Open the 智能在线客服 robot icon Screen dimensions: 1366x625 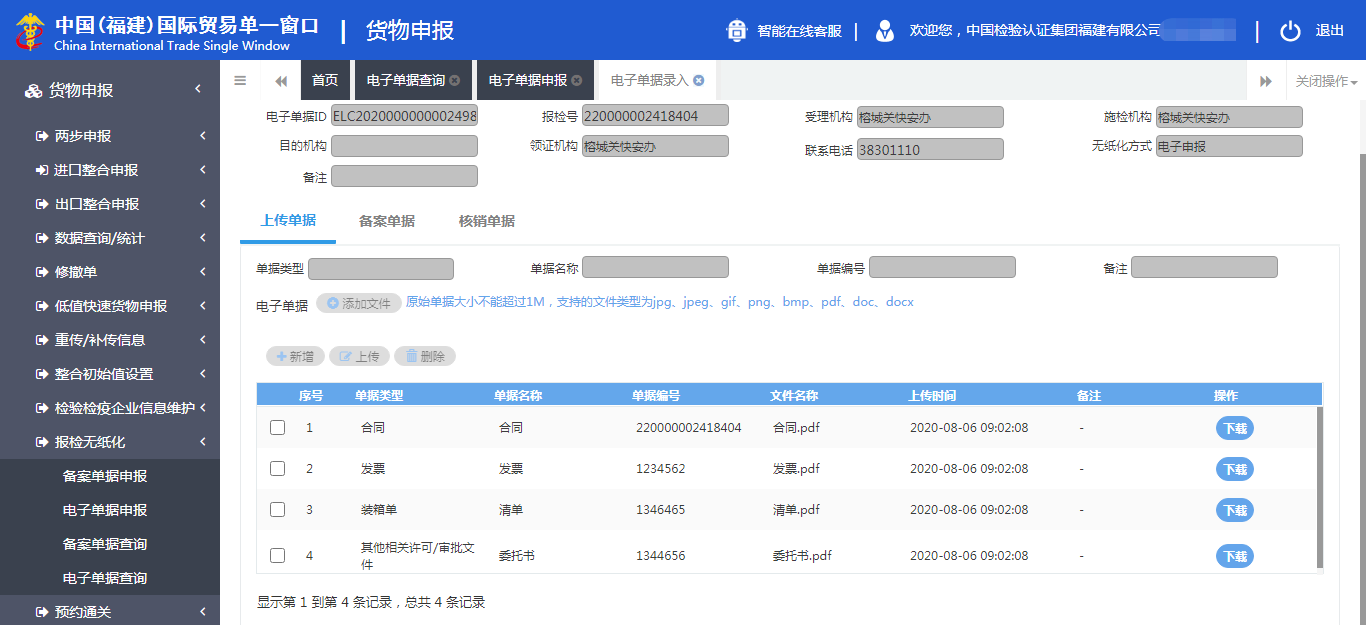(x=737, y=31)
